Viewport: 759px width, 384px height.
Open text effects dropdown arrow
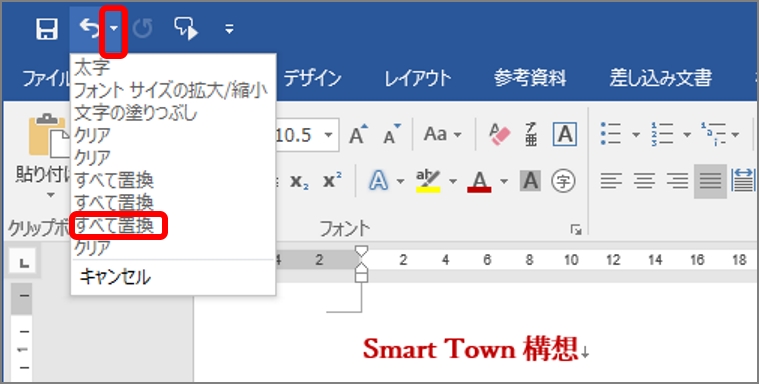pos(400,182)
